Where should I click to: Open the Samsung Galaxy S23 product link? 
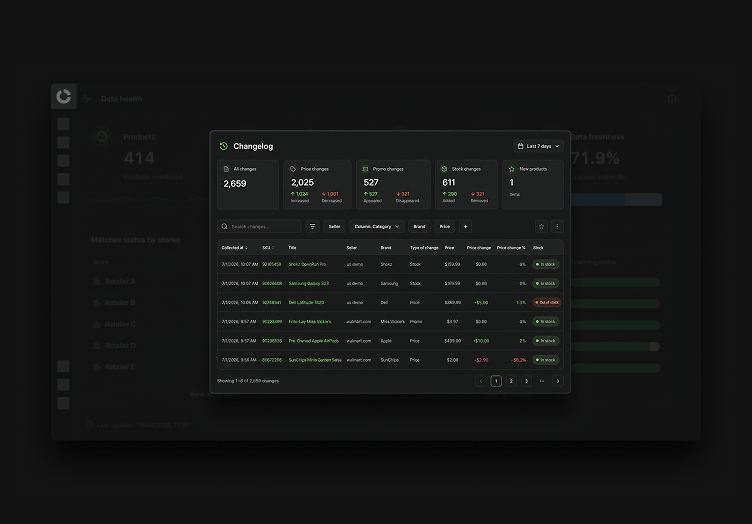(x=308, y=283)
